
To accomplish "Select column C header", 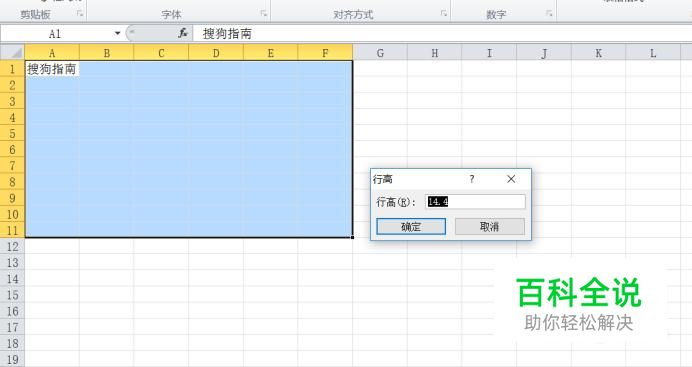I will pyautogui.click(x=161, y=53).
